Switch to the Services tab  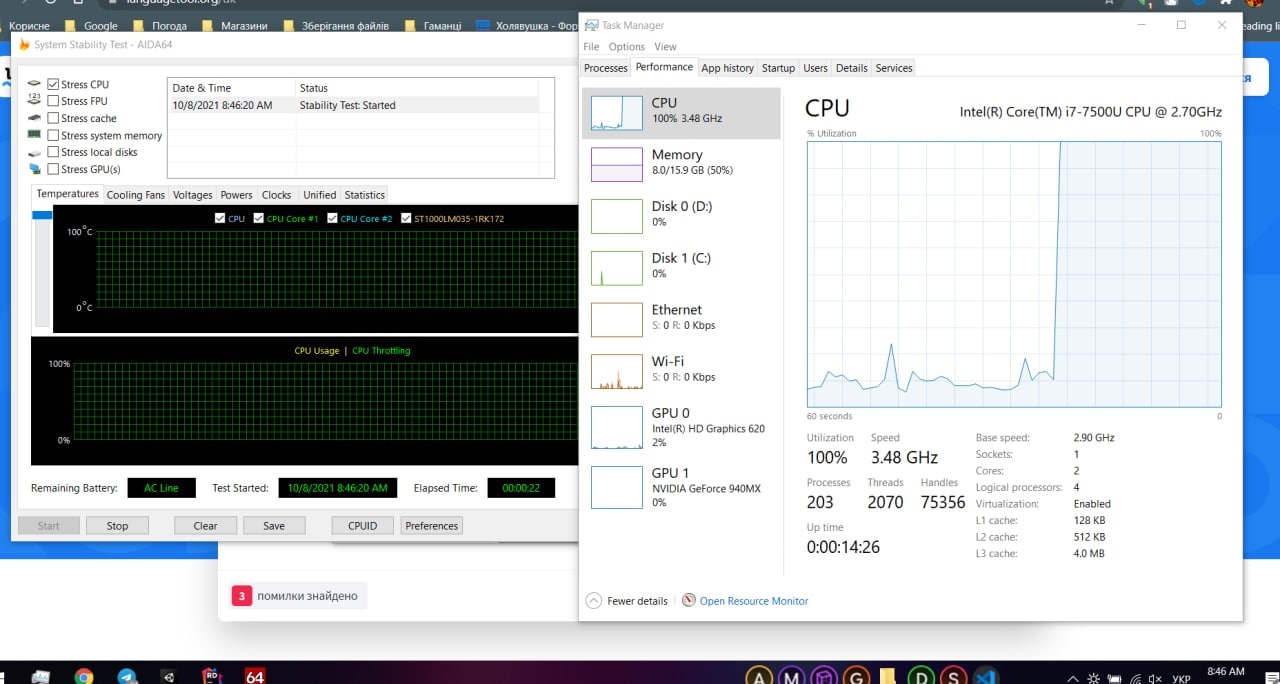(894, 68)
